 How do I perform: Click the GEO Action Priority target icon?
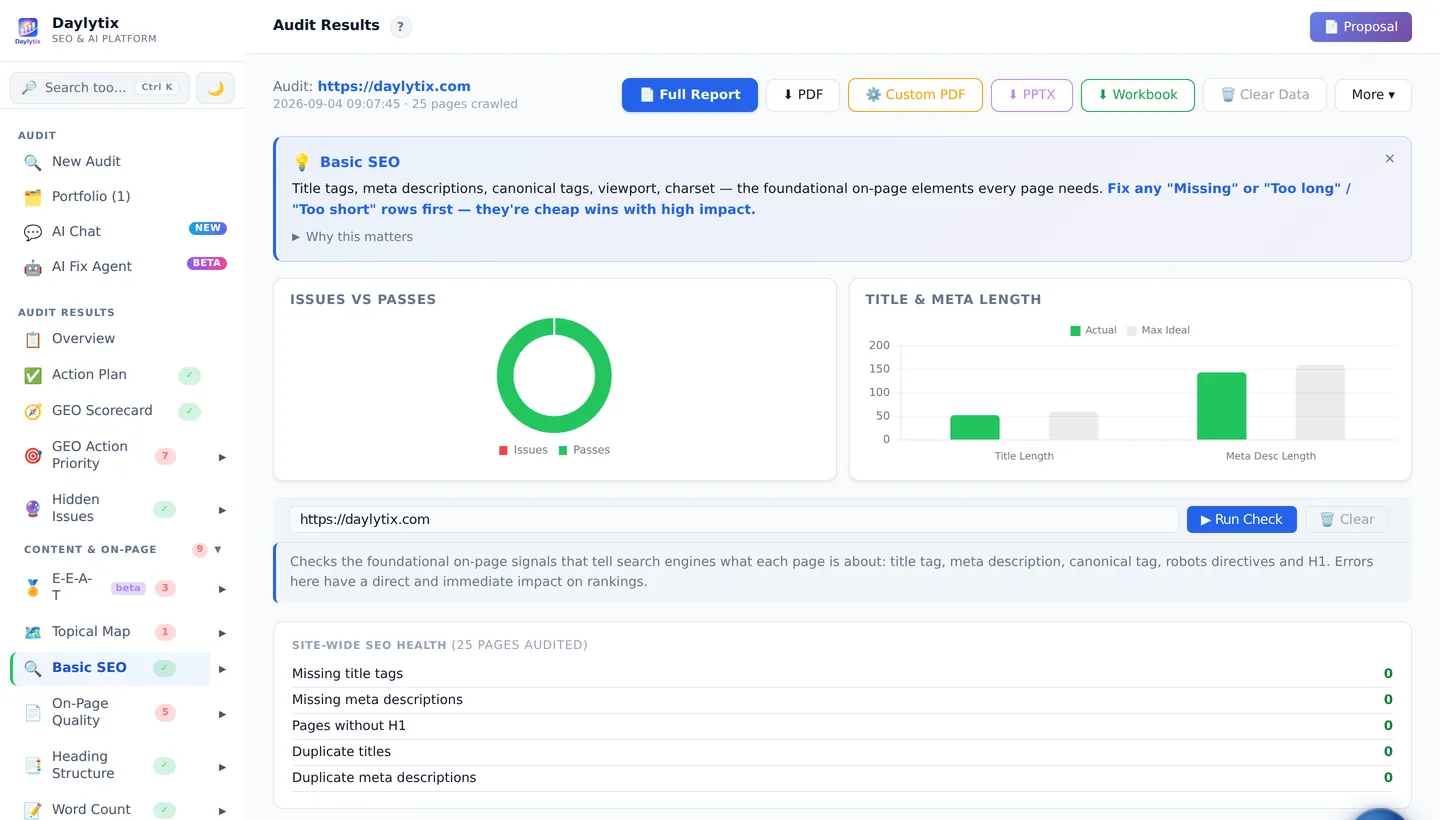tap(33, 455)
